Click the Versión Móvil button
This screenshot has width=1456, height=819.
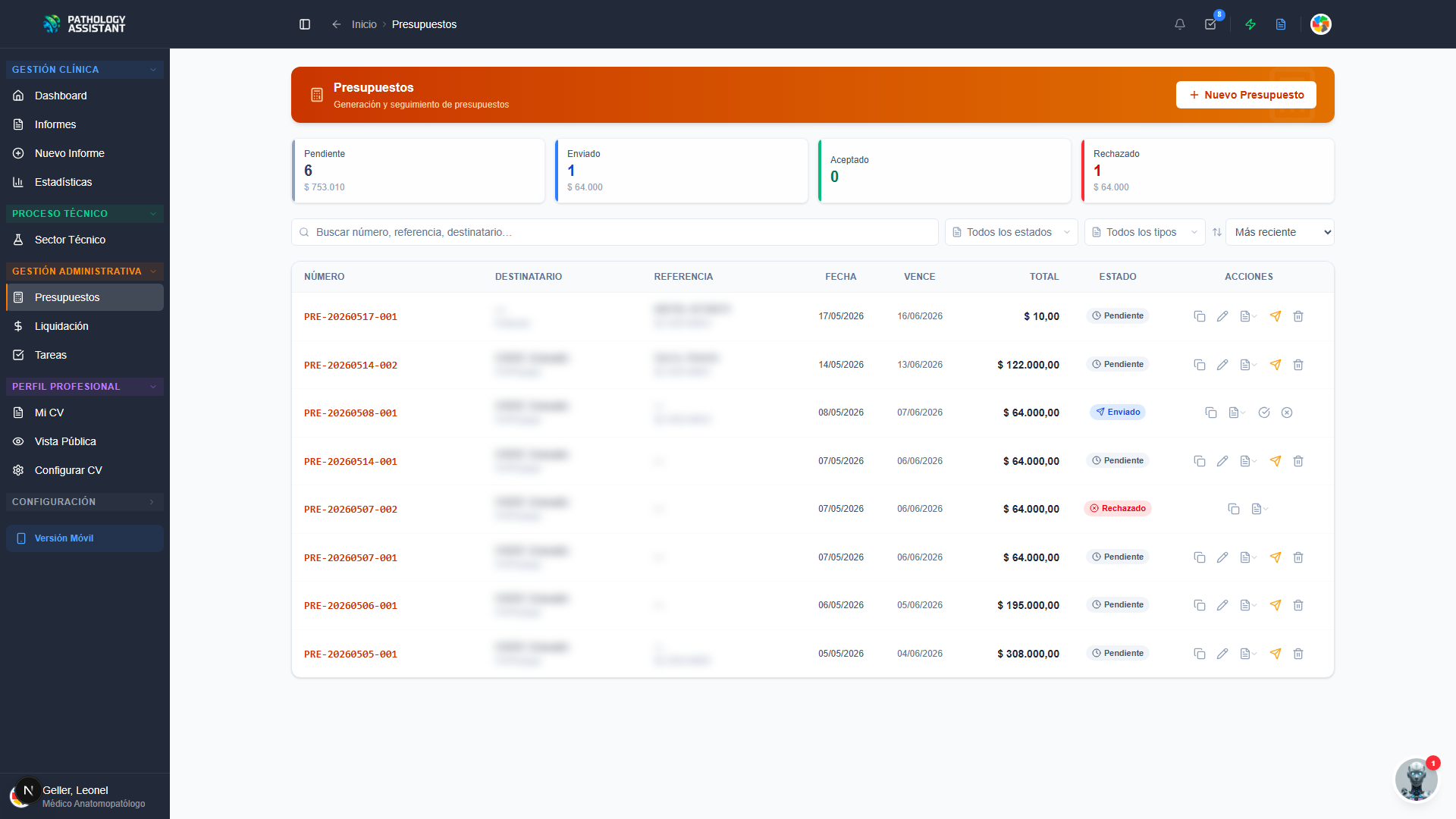click(85, 538)
